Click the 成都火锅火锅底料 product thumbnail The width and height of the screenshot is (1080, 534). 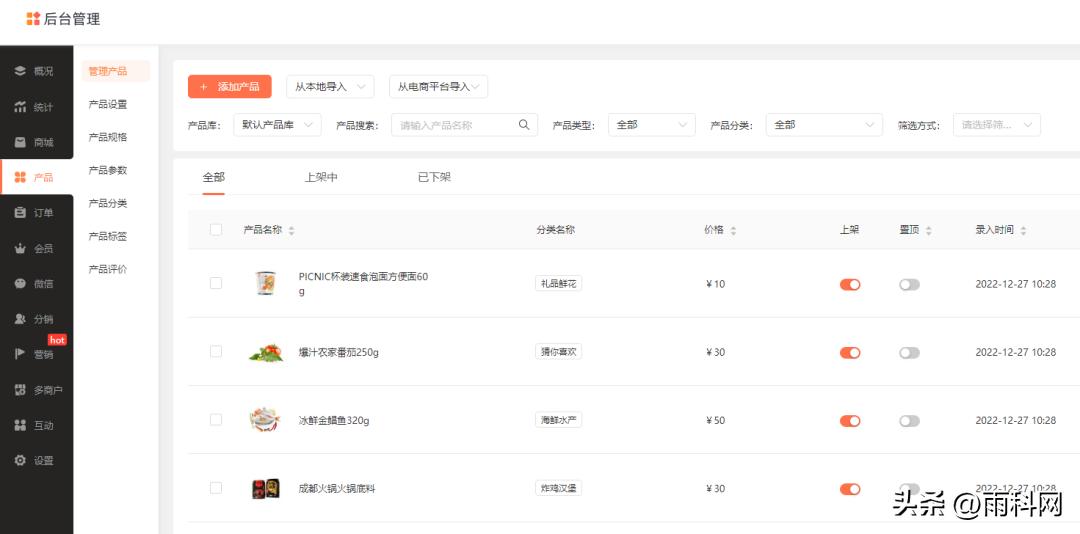point(266,489)
